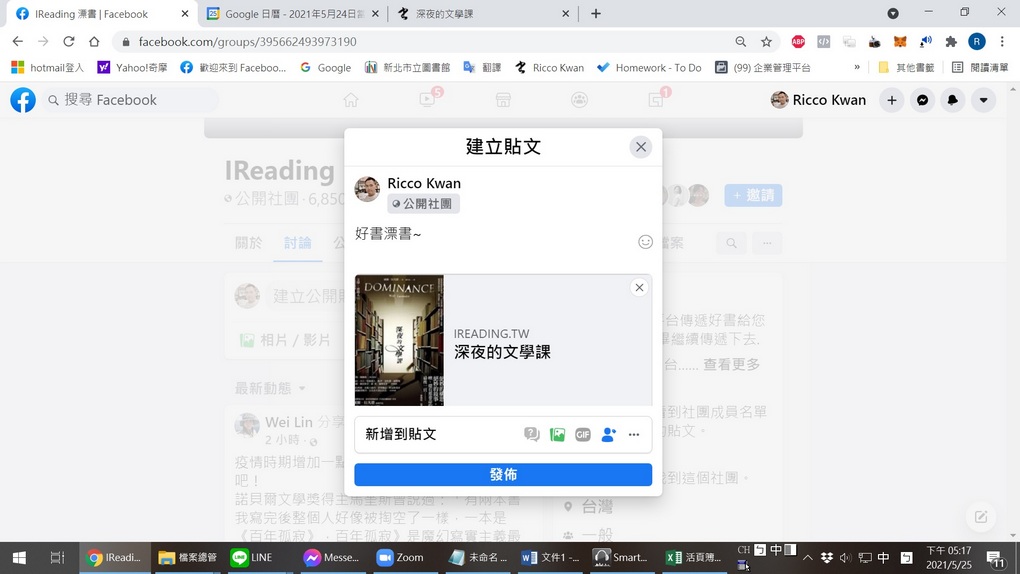The image size is (1020, 574).
Task: Close the create post dialog
Action: tap(641, 147)
